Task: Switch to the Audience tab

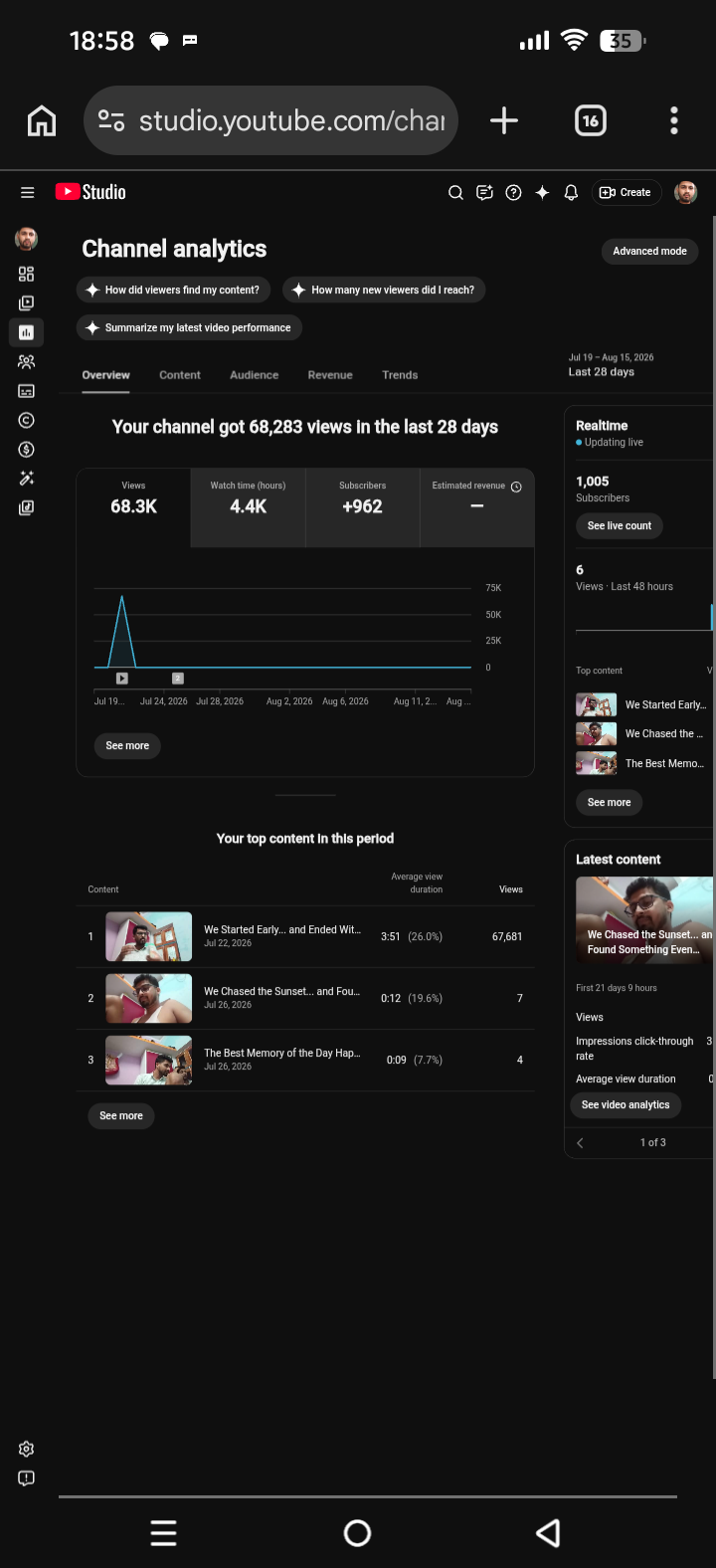Action: click(x=255, y=375)
